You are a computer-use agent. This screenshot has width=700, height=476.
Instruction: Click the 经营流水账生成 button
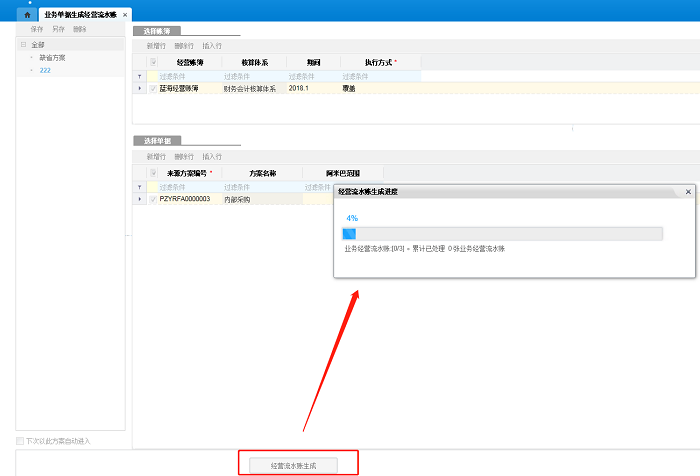tap(297, 465)
